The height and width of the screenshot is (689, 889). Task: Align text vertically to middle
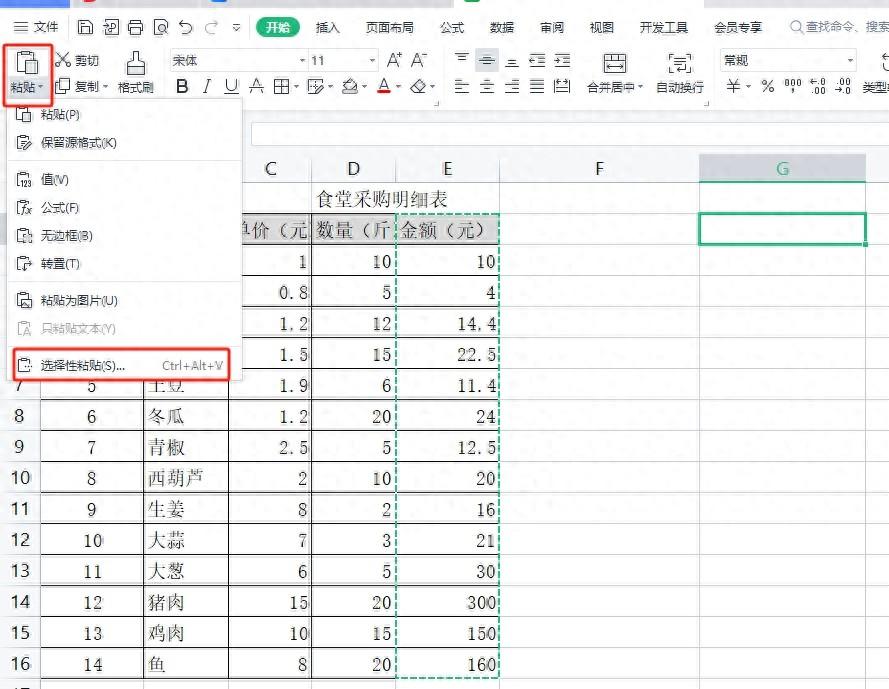(x=486, y=60)
